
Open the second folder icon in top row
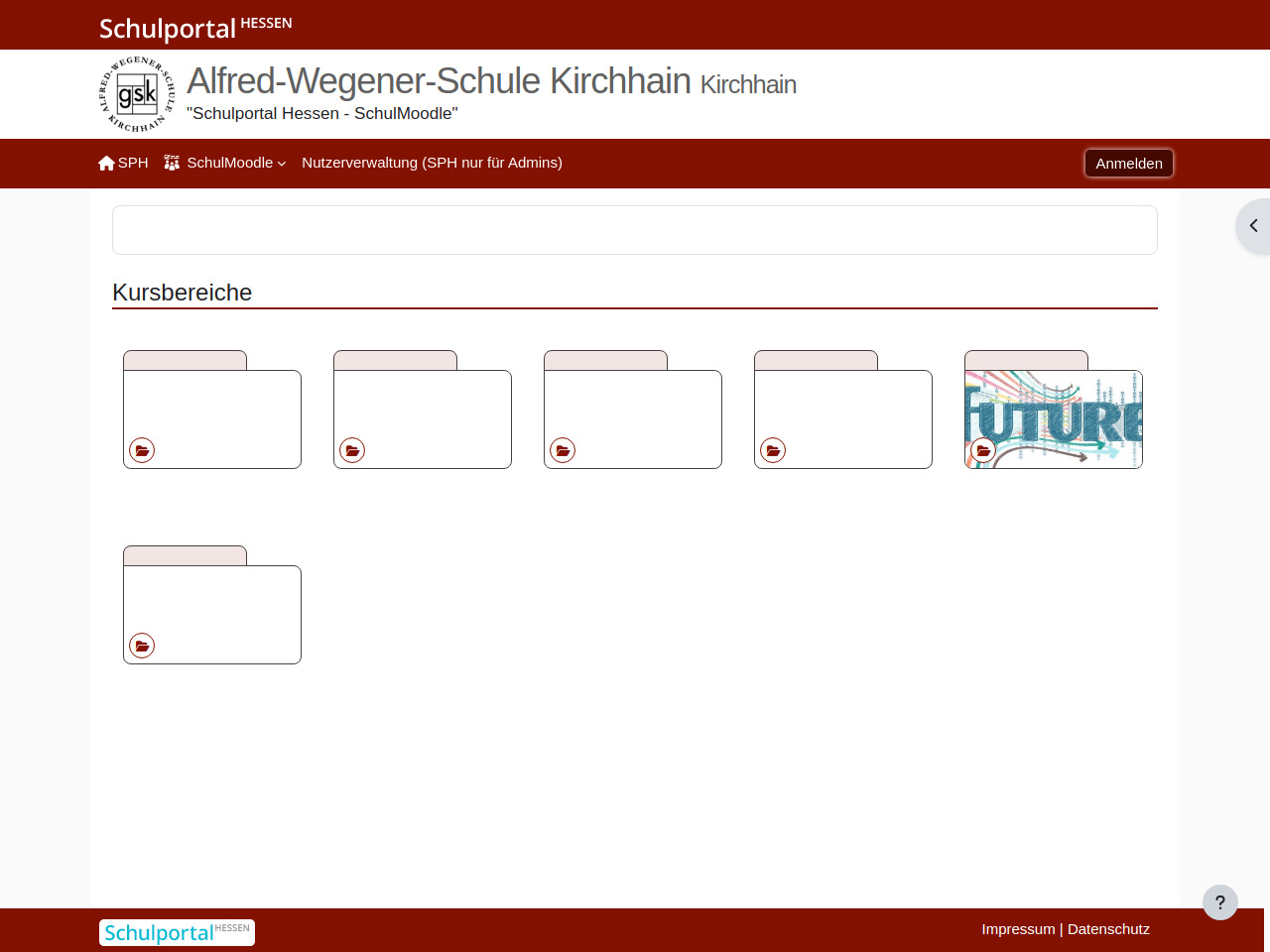(352, 450)
